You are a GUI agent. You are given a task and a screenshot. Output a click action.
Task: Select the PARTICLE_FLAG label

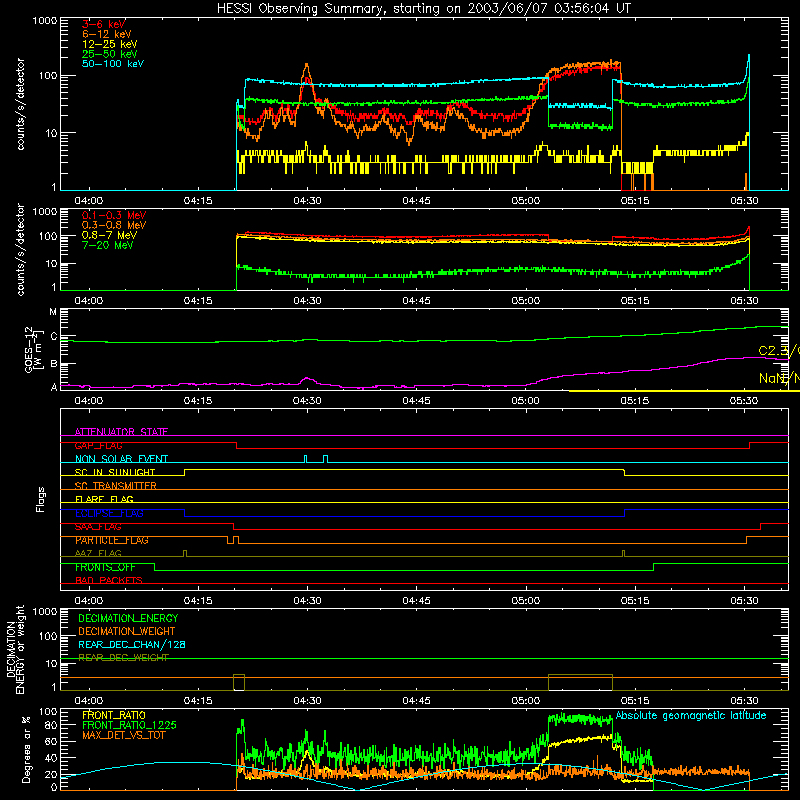112,540
